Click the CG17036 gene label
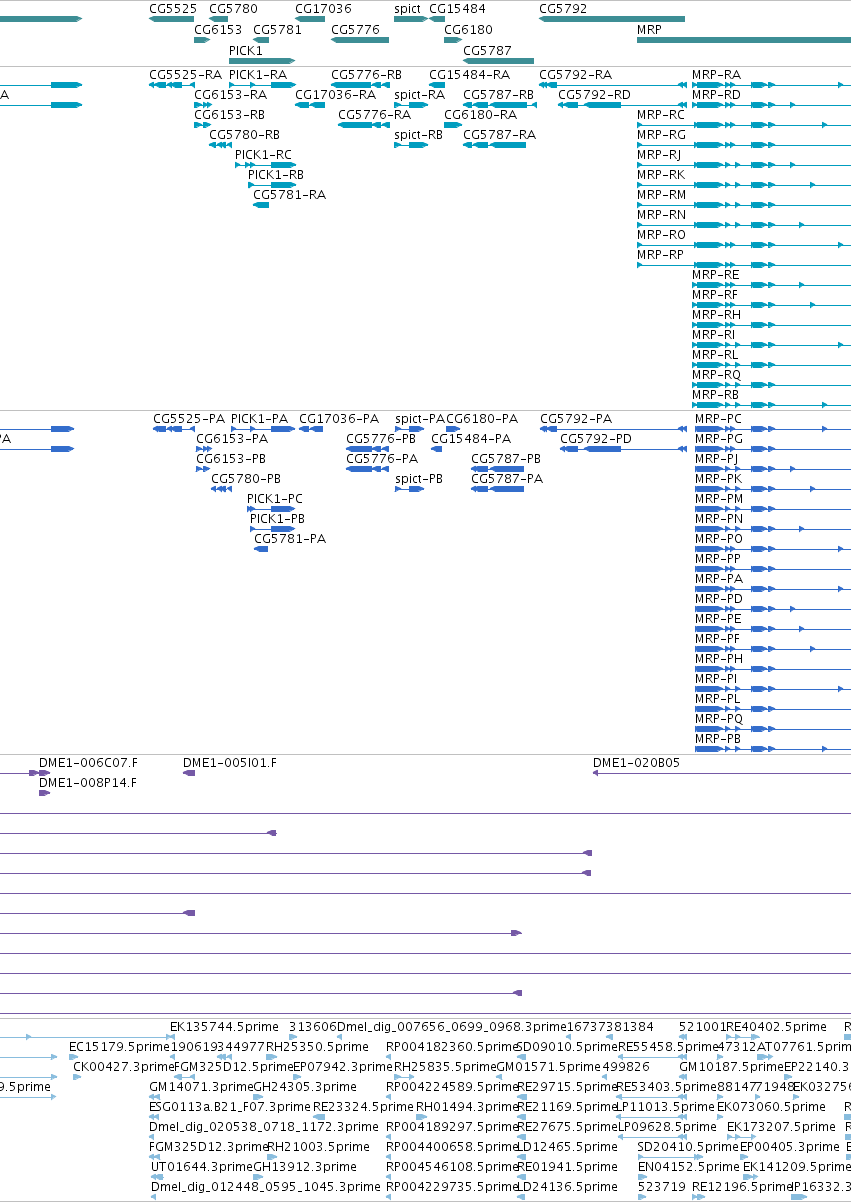This screenshot has width=851, height=1202. pos(323,9)
